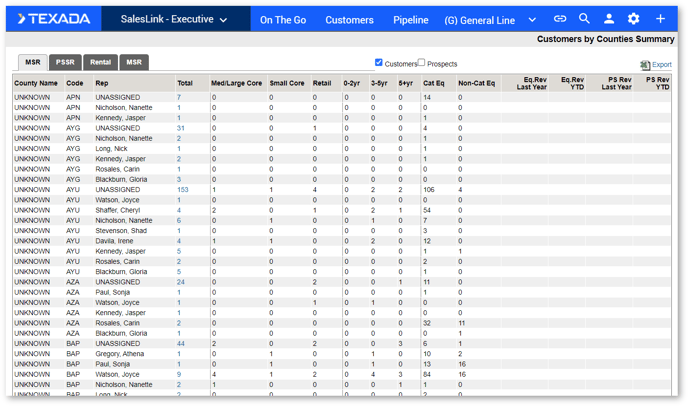The width and height of the screenshot is (688, 406).
Task: Switch to the Rental tab
Action: coord(100,62)
